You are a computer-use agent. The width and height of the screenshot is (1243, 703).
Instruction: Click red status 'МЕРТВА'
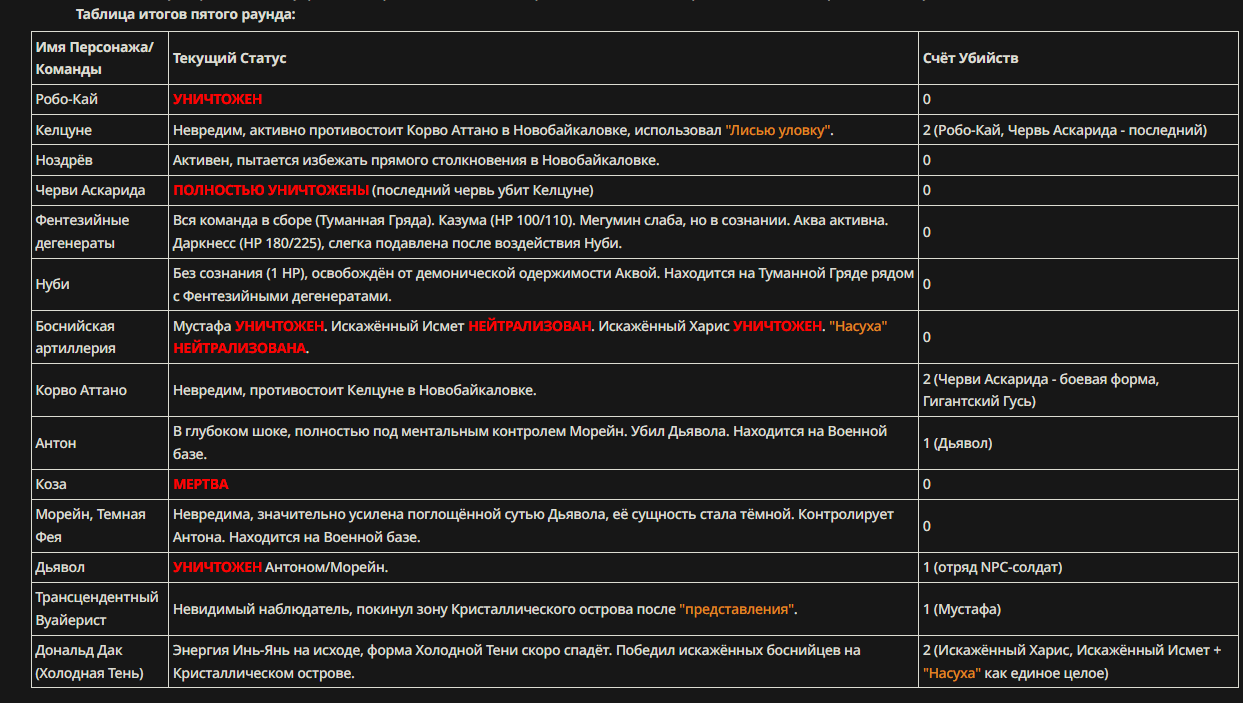click(x=200, y=484)
